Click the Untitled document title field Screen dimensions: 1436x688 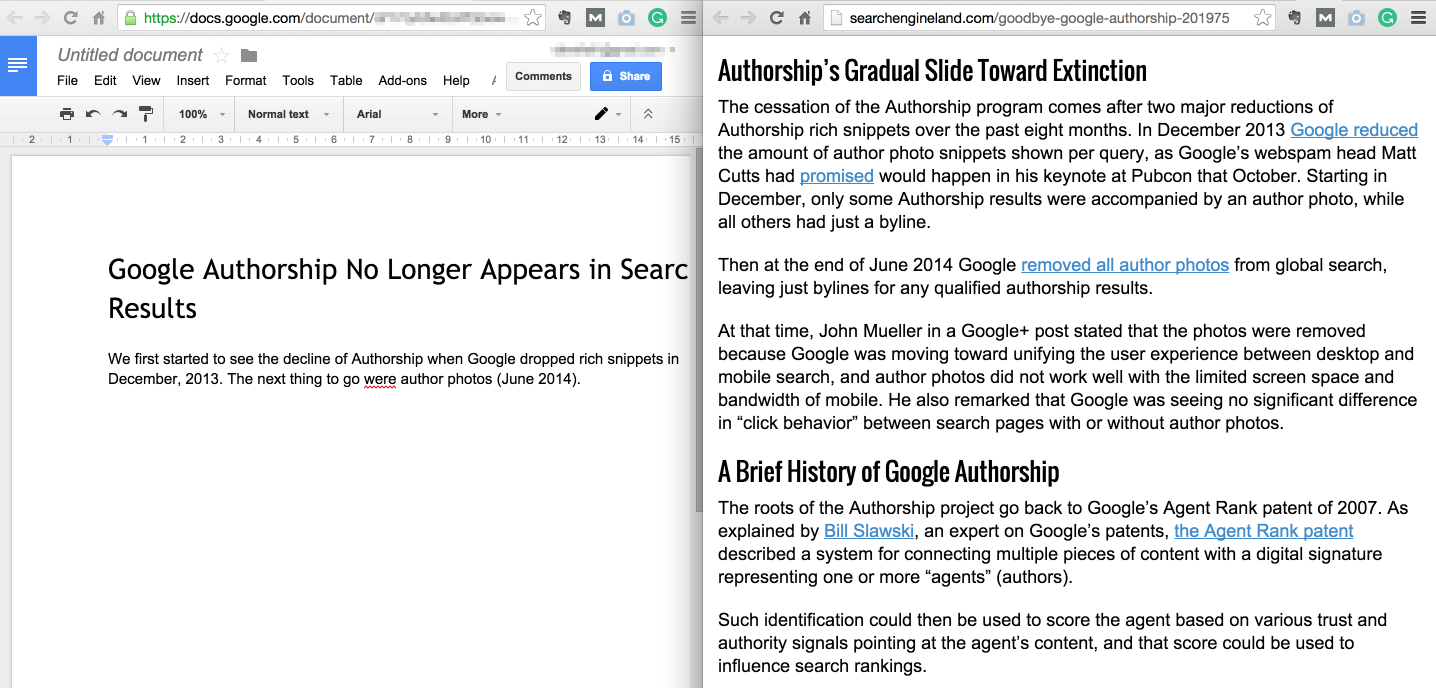[x=130, y=55]
